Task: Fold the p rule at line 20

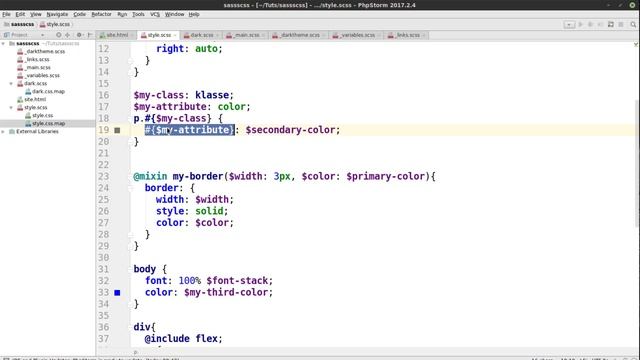Action: pos(131,142)
